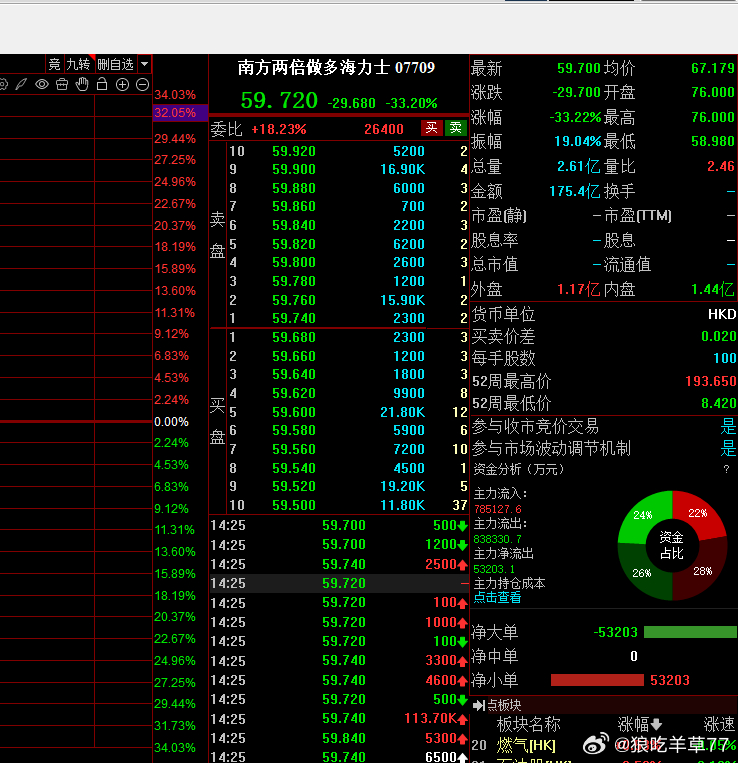
Task: Expand the dropdown arrow beside 删自选
Action: 144,64
